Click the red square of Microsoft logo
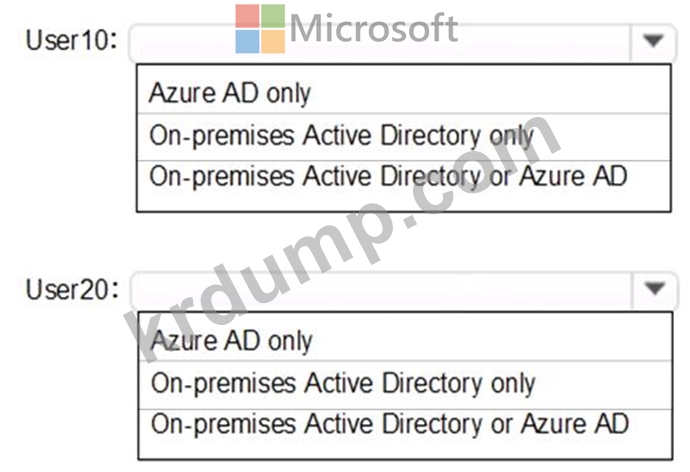 [x=247, y=16]
